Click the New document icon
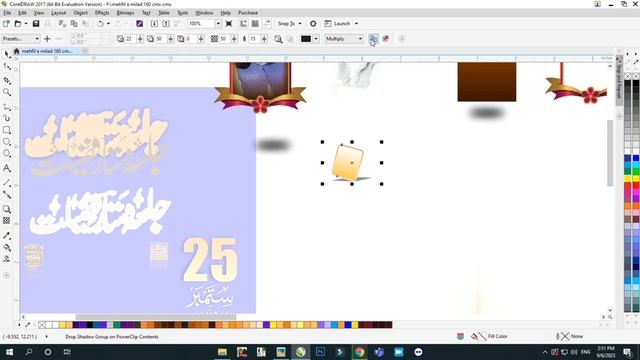 pos(6,24)
